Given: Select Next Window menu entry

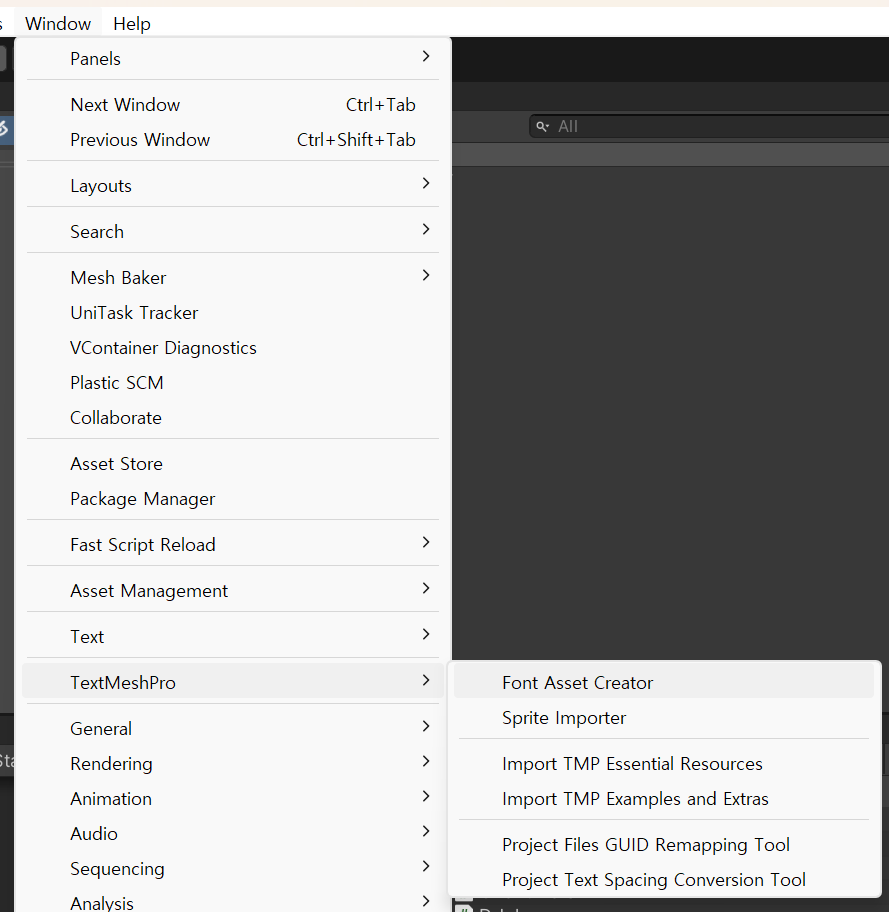Looking at the screenshot, I should point(233,105).
